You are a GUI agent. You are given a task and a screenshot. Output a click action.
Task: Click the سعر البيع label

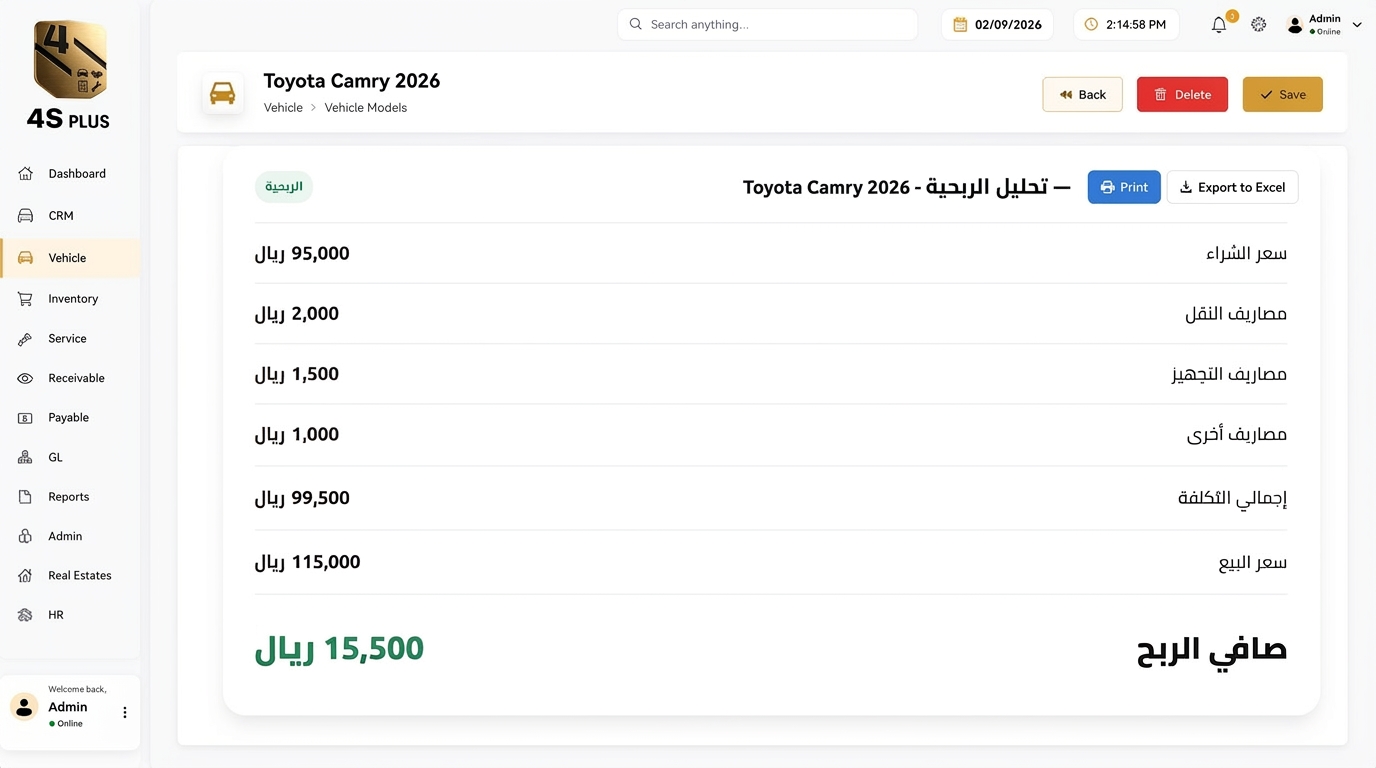[x=1253, y=562]
